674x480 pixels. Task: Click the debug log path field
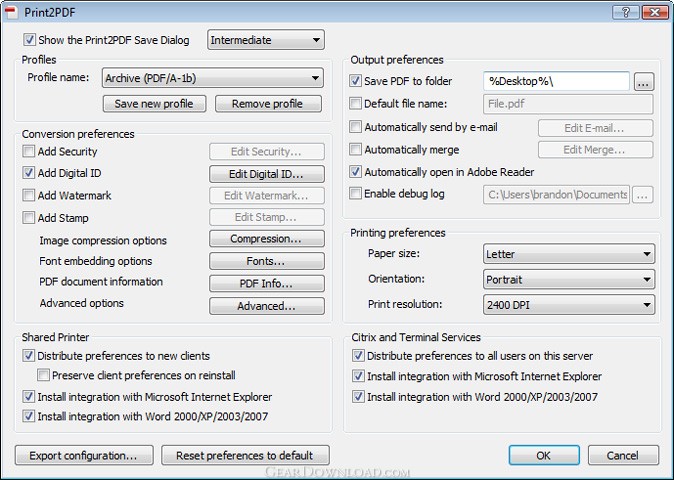(x=556, y=195)
